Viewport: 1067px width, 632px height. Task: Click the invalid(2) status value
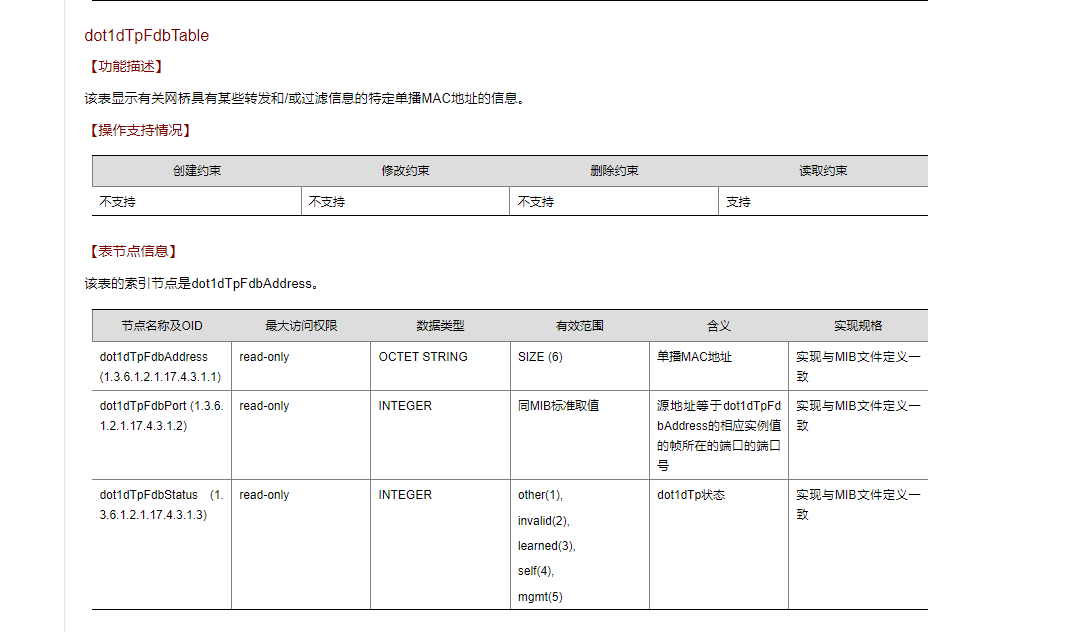(544, 520)
